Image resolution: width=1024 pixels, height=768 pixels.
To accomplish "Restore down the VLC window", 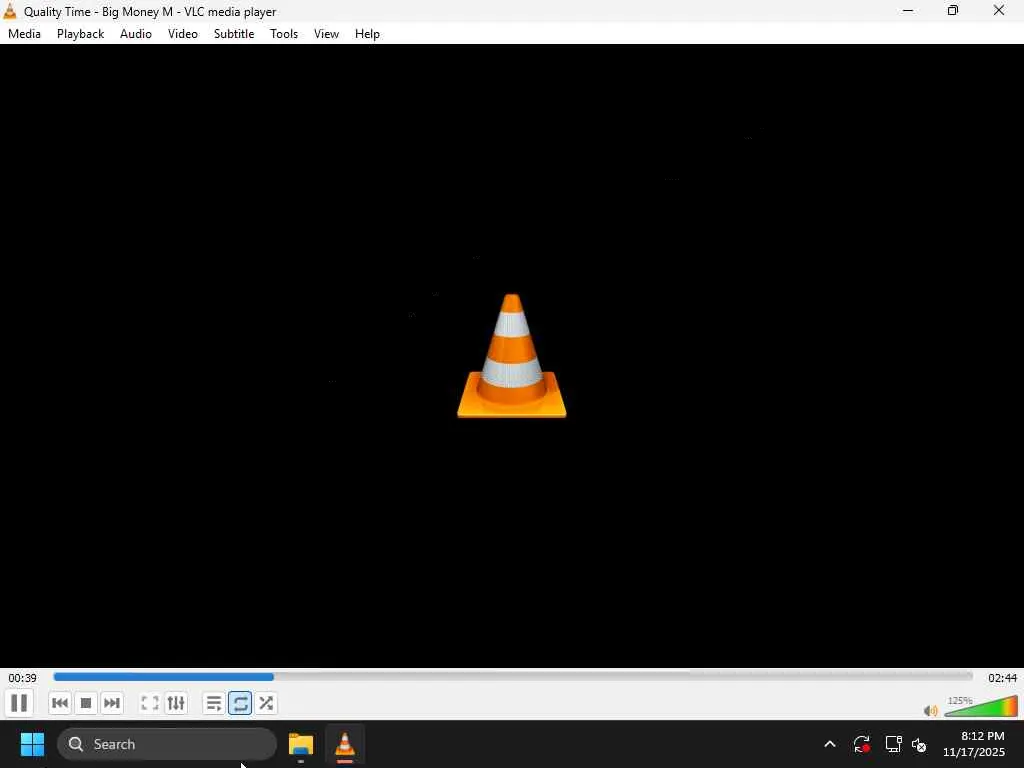I will point(953,11).
